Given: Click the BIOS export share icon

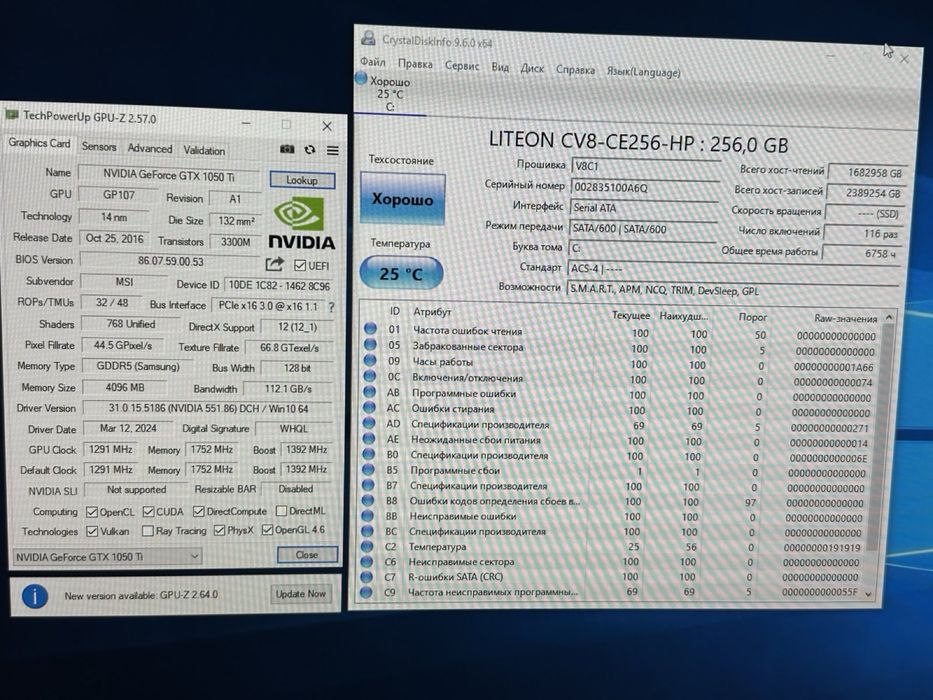Looking at the screenshot, I should click(x=274, y=264).
